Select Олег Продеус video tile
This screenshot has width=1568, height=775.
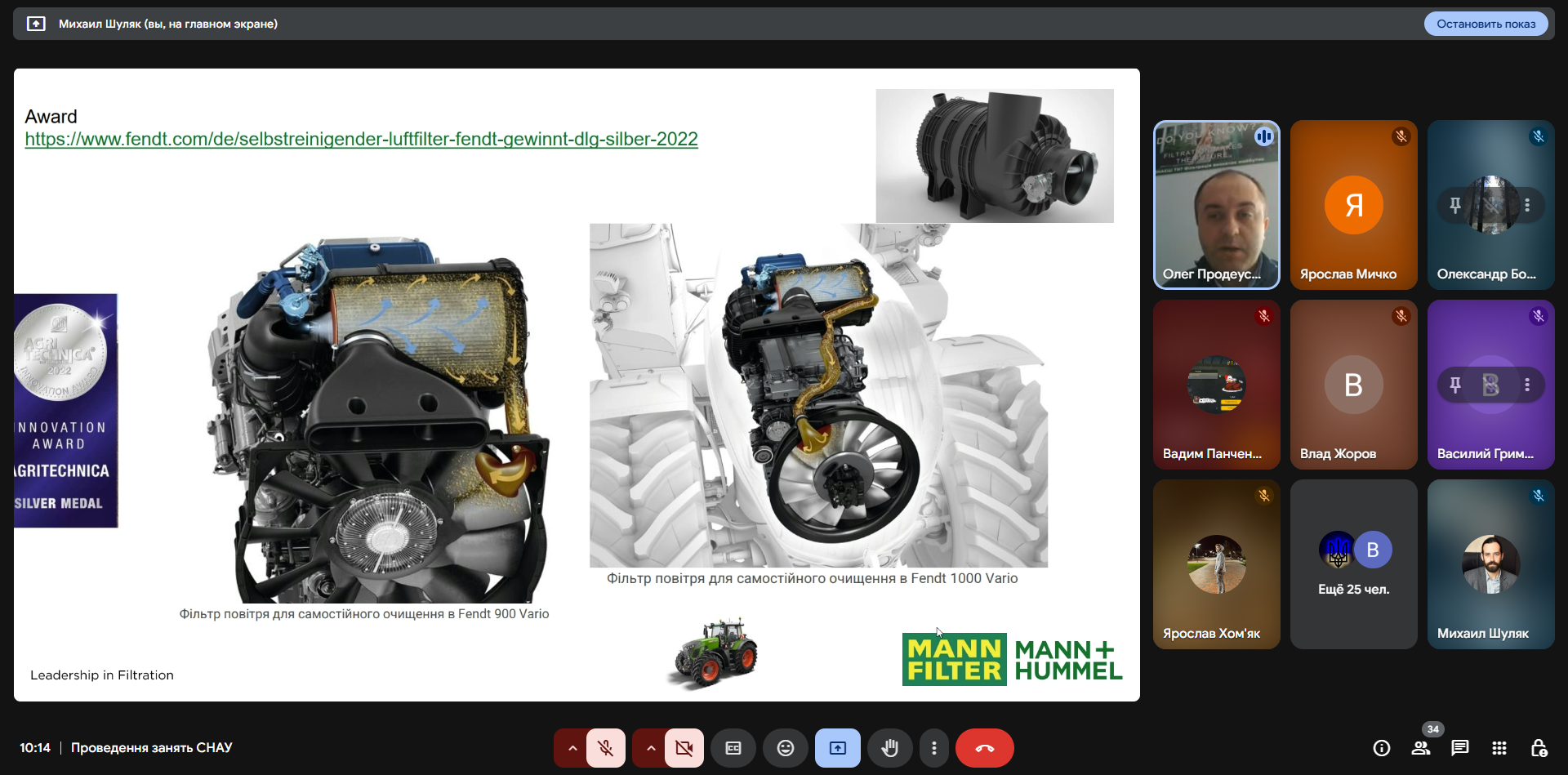(x=1217, y=205)
